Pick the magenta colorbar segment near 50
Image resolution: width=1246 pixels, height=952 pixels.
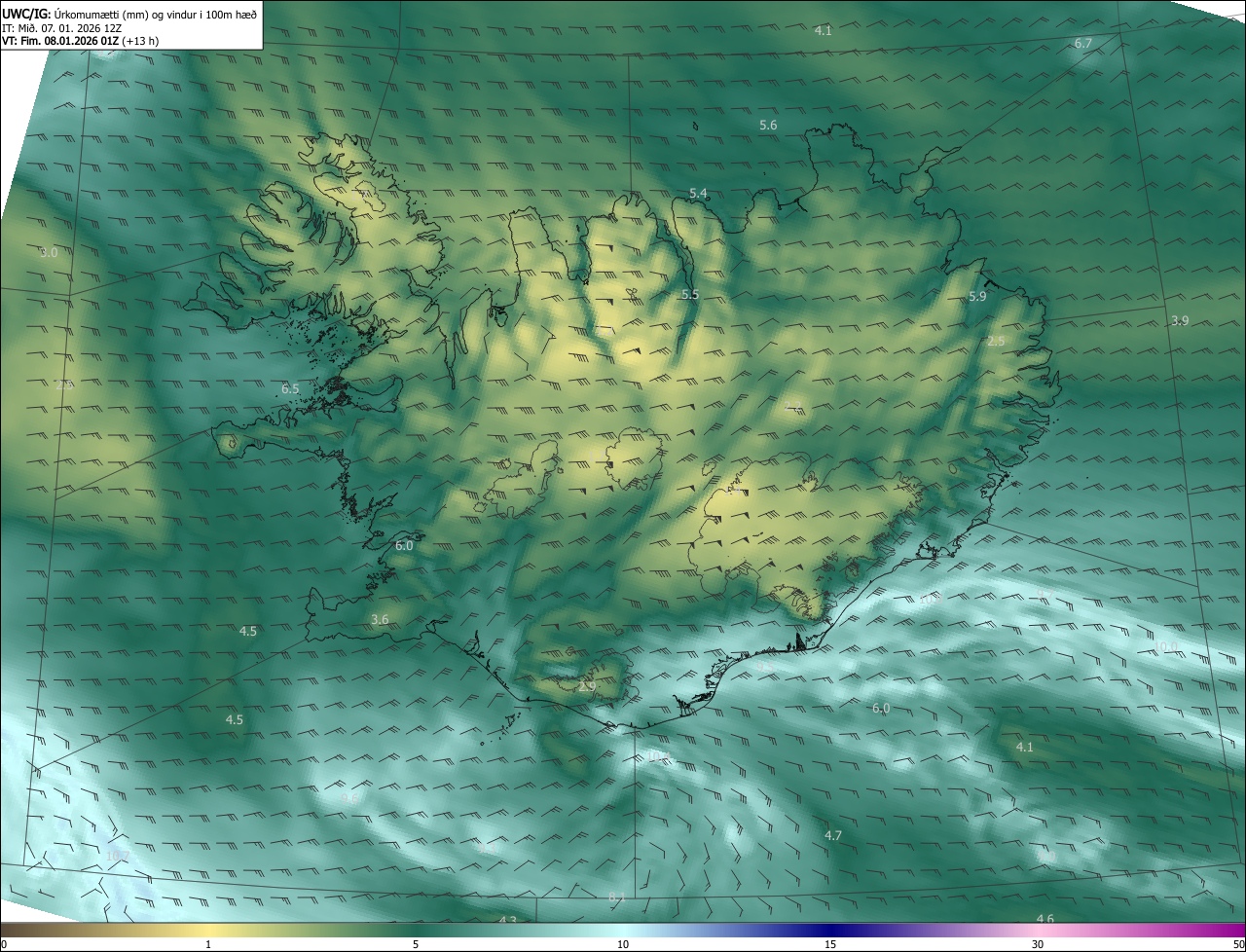[1234, 930]
